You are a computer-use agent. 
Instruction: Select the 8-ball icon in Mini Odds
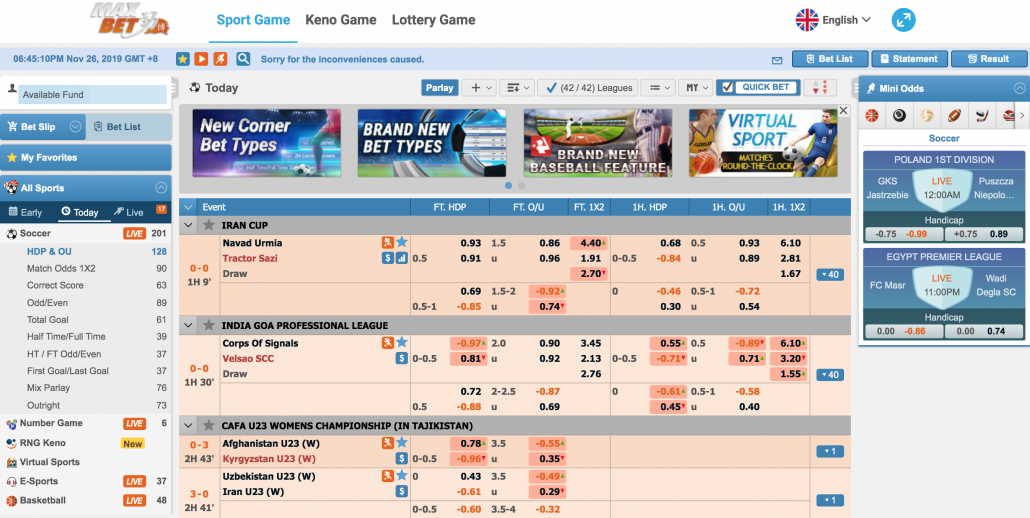(x=899, y=116)
